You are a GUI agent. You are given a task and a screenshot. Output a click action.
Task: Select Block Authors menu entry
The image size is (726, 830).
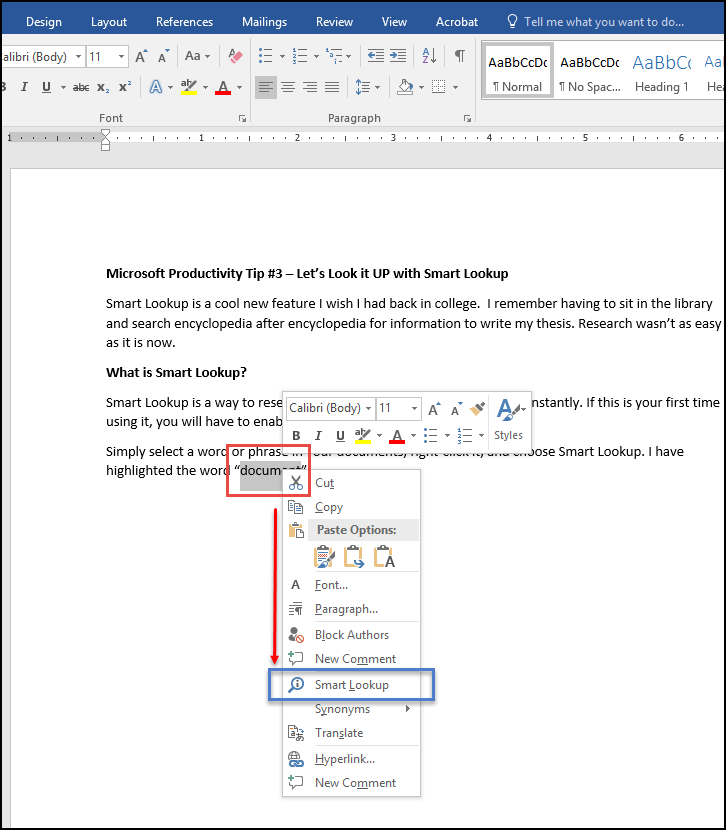351,635
